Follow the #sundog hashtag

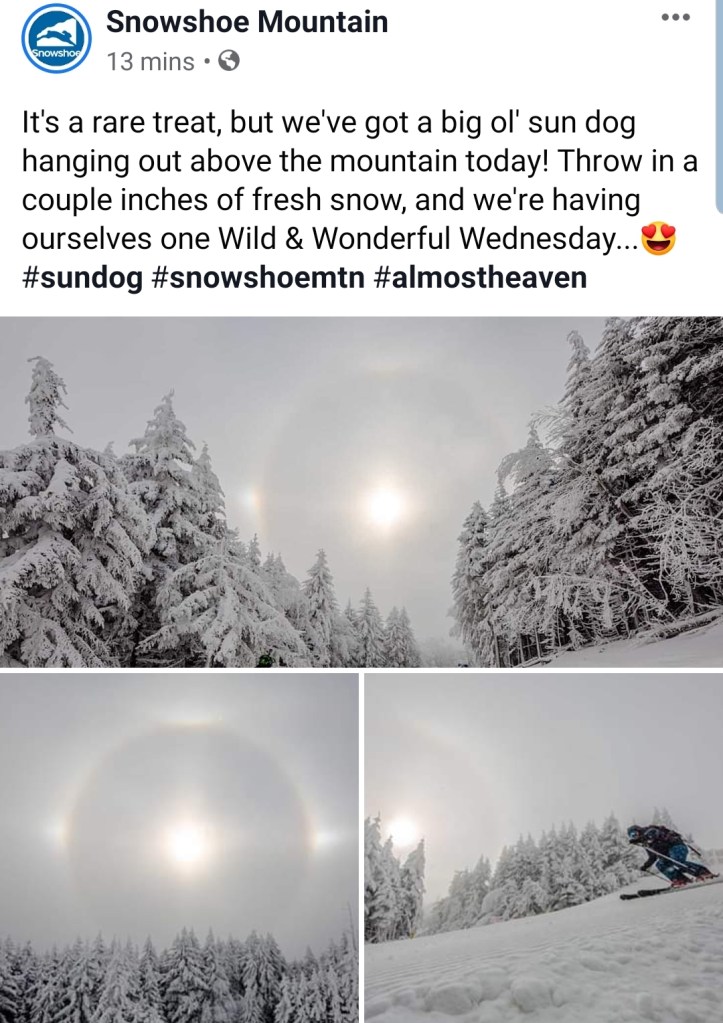coord(82,277)
